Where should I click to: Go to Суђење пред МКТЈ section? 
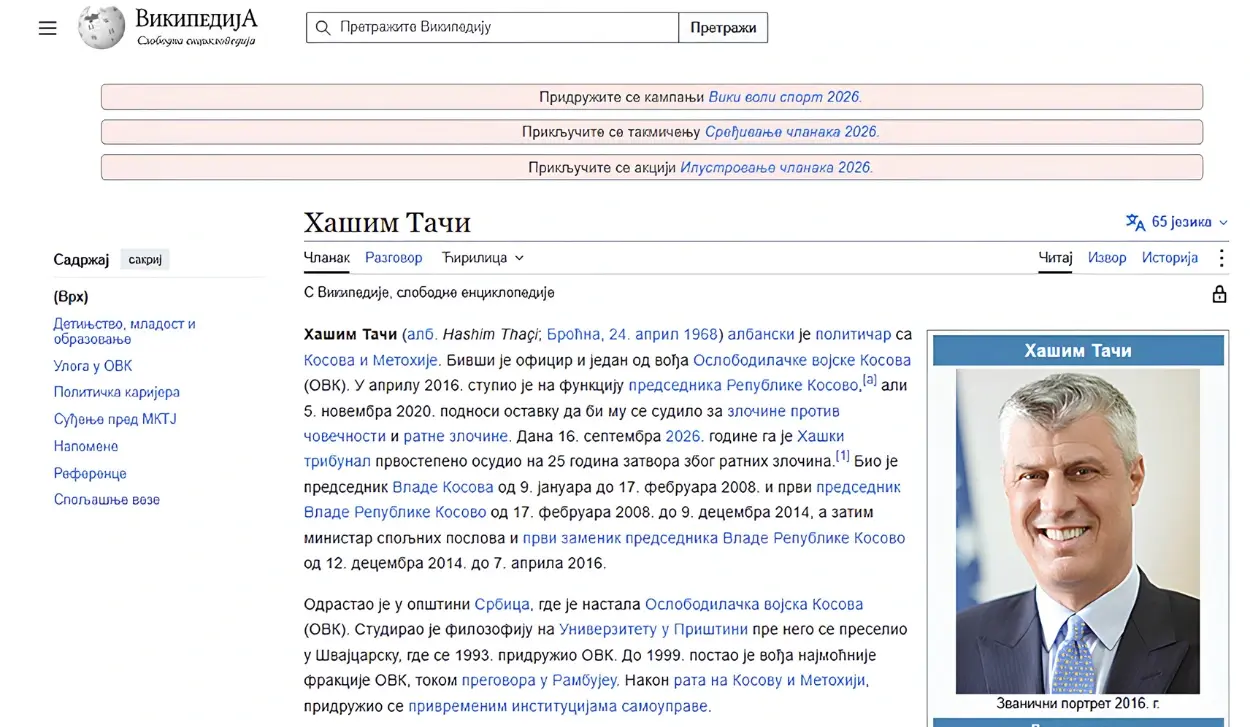point(115,419)
